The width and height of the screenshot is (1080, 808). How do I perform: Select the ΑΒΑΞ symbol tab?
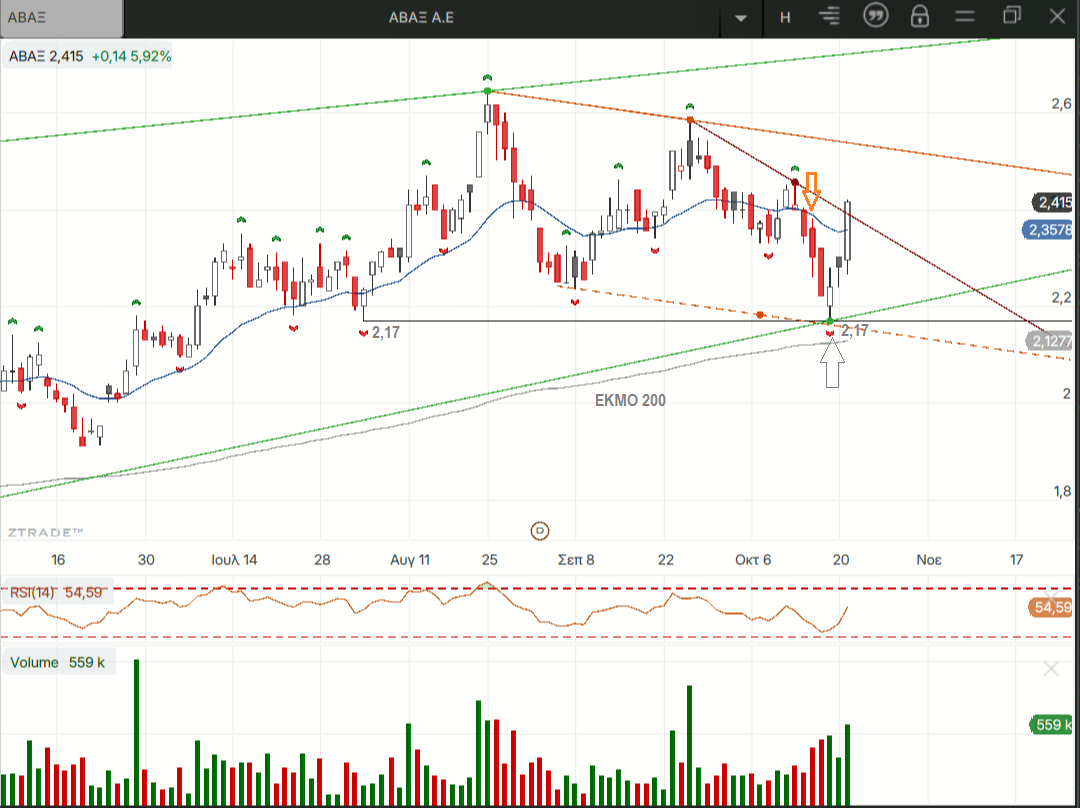pyautogui.click(x=60, y=18)
